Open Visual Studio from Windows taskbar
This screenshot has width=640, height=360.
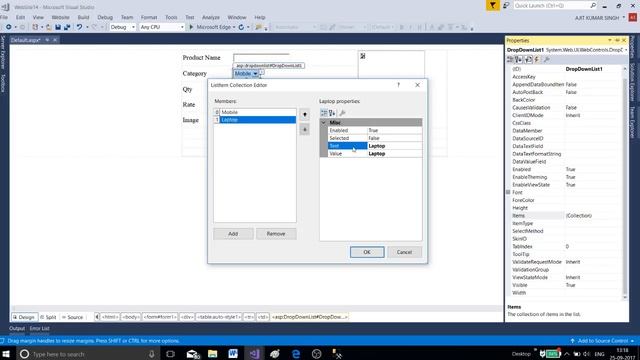254,353
